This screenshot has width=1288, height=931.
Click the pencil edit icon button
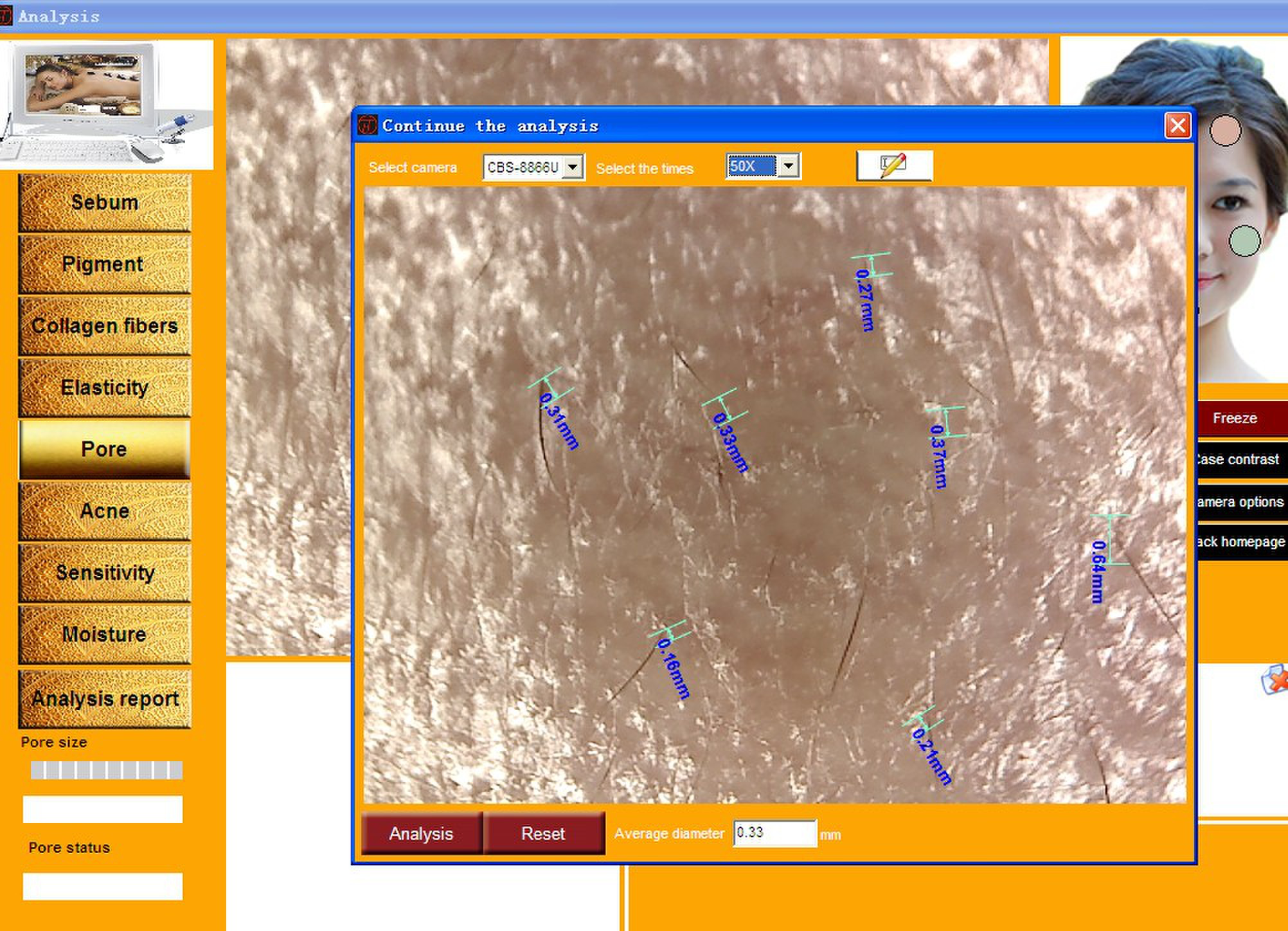tap(894, 166)
